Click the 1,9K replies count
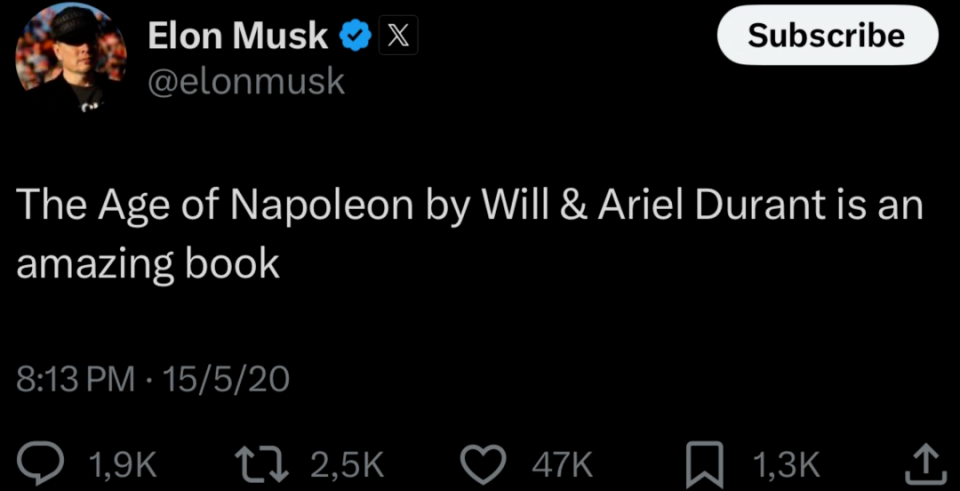Screen dimensions: 960x491 123,466
